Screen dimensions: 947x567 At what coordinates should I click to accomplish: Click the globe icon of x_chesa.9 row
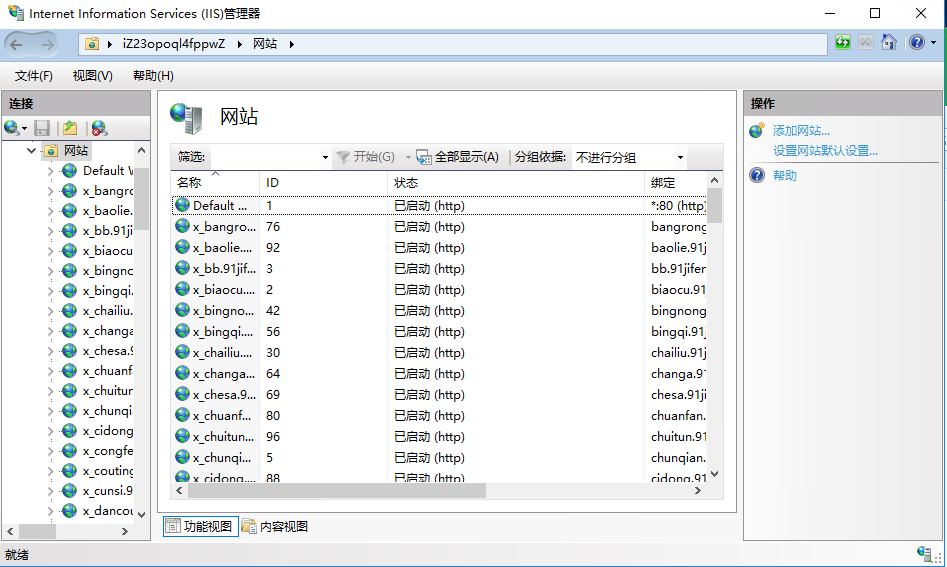coord(182,394)
